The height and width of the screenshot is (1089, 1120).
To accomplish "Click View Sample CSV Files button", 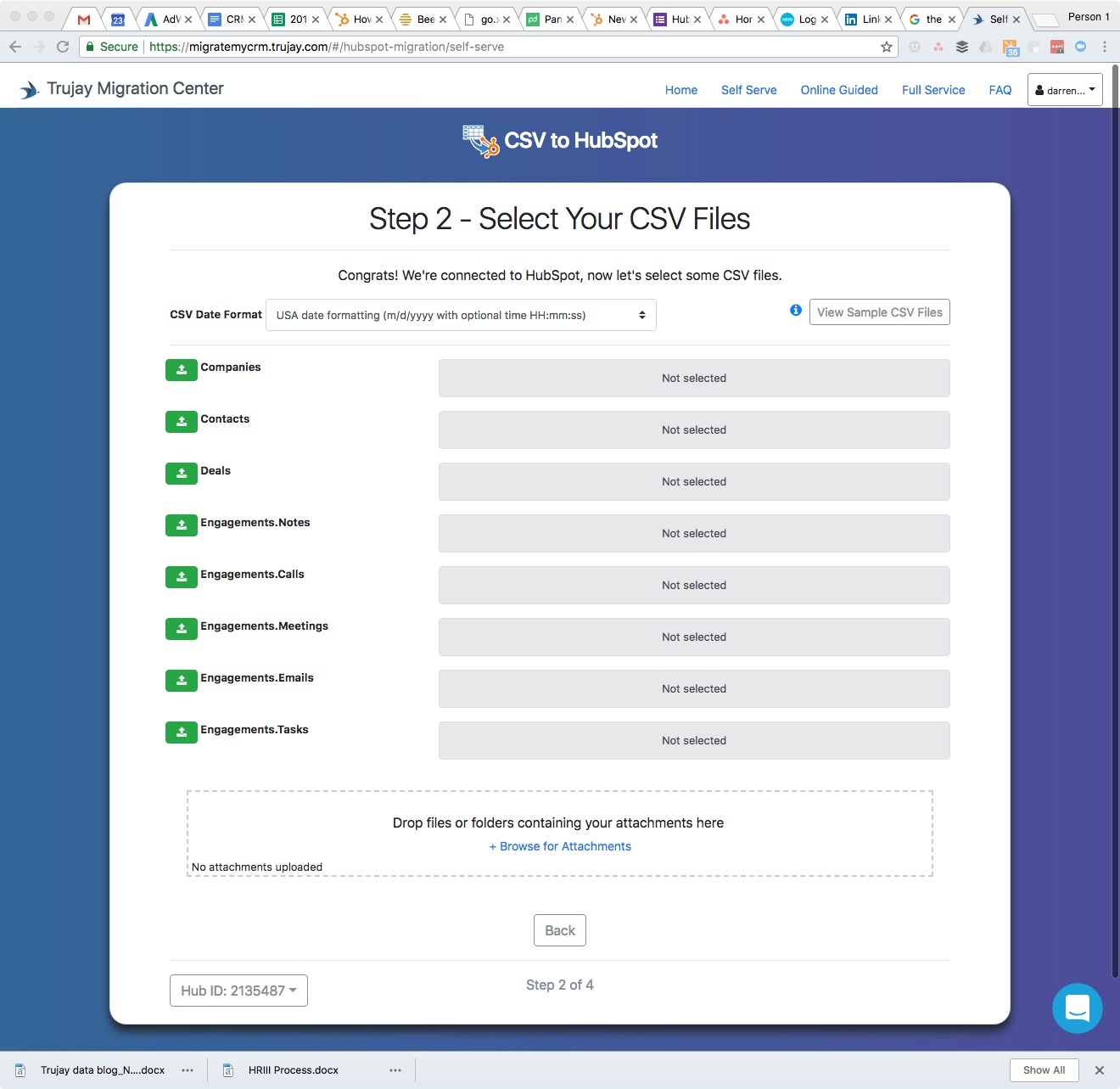I will (x=879, y=312).
